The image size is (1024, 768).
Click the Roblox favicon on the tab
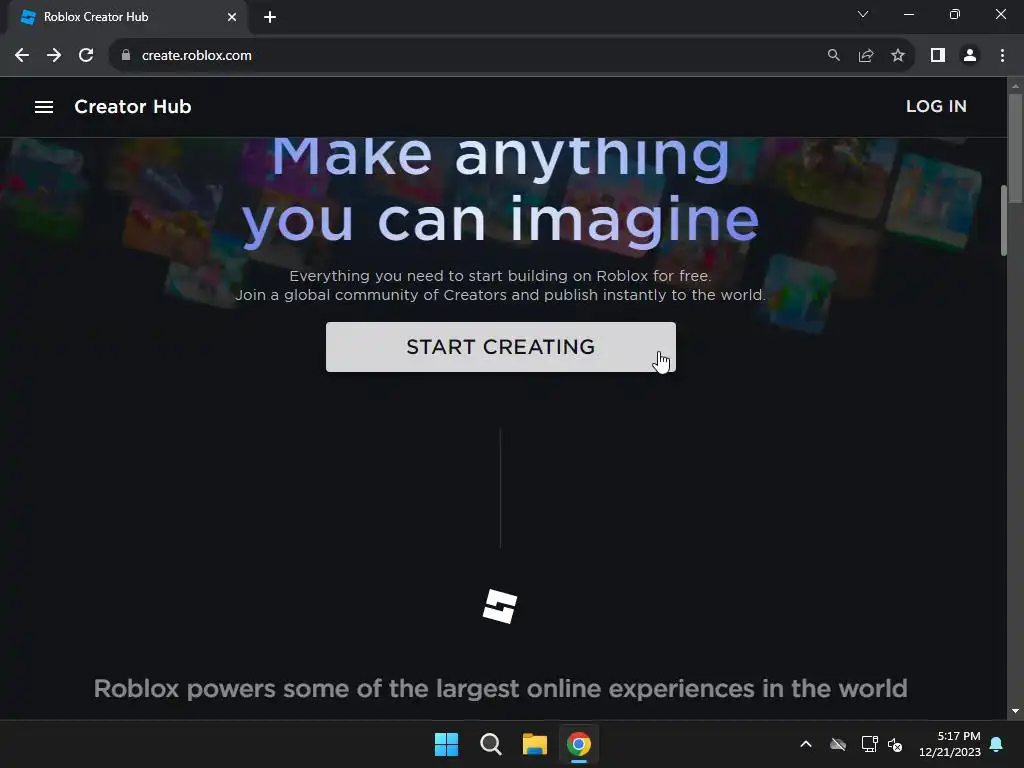point(28,17)
